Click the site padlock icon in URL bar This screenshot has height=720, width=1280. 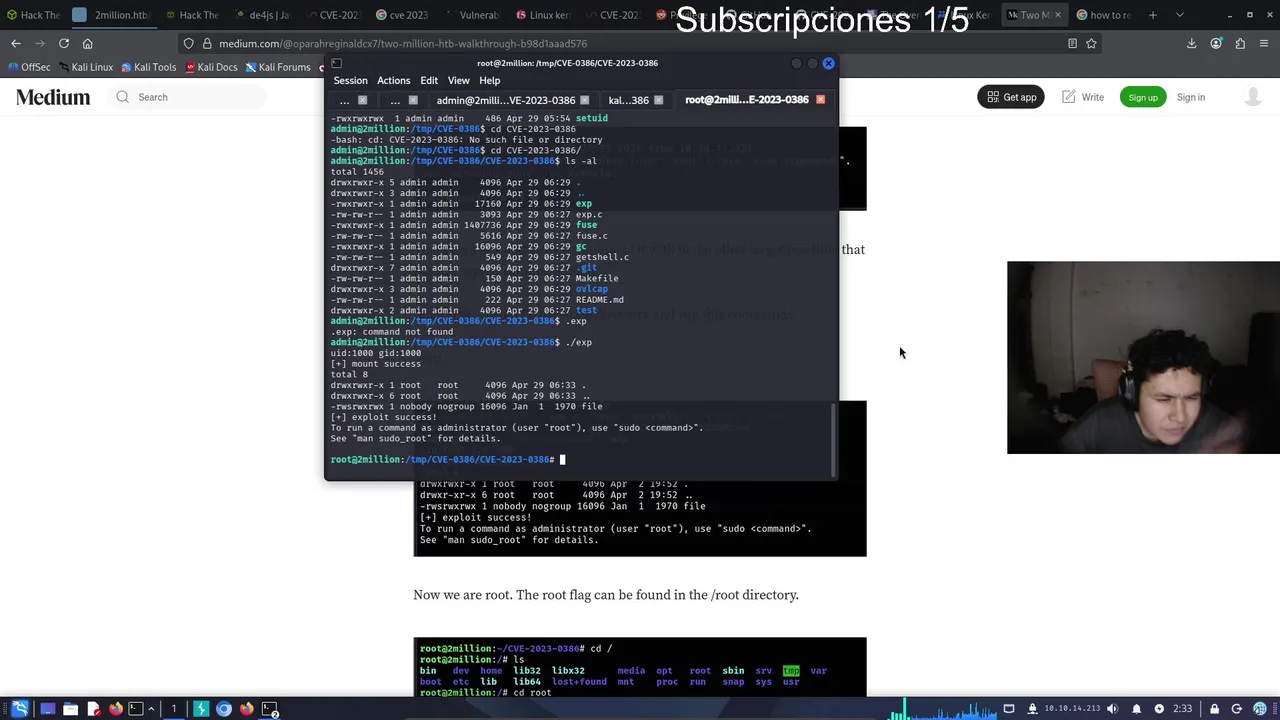coord(207,43)
